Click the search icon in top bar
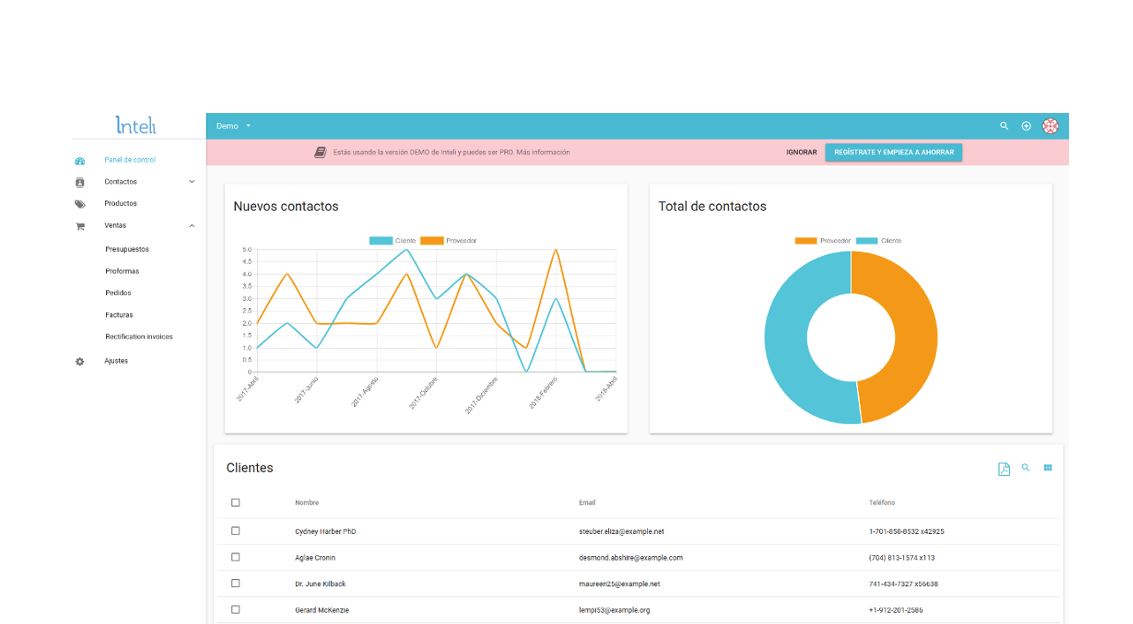1133x624 pixels. point(1004,126)
